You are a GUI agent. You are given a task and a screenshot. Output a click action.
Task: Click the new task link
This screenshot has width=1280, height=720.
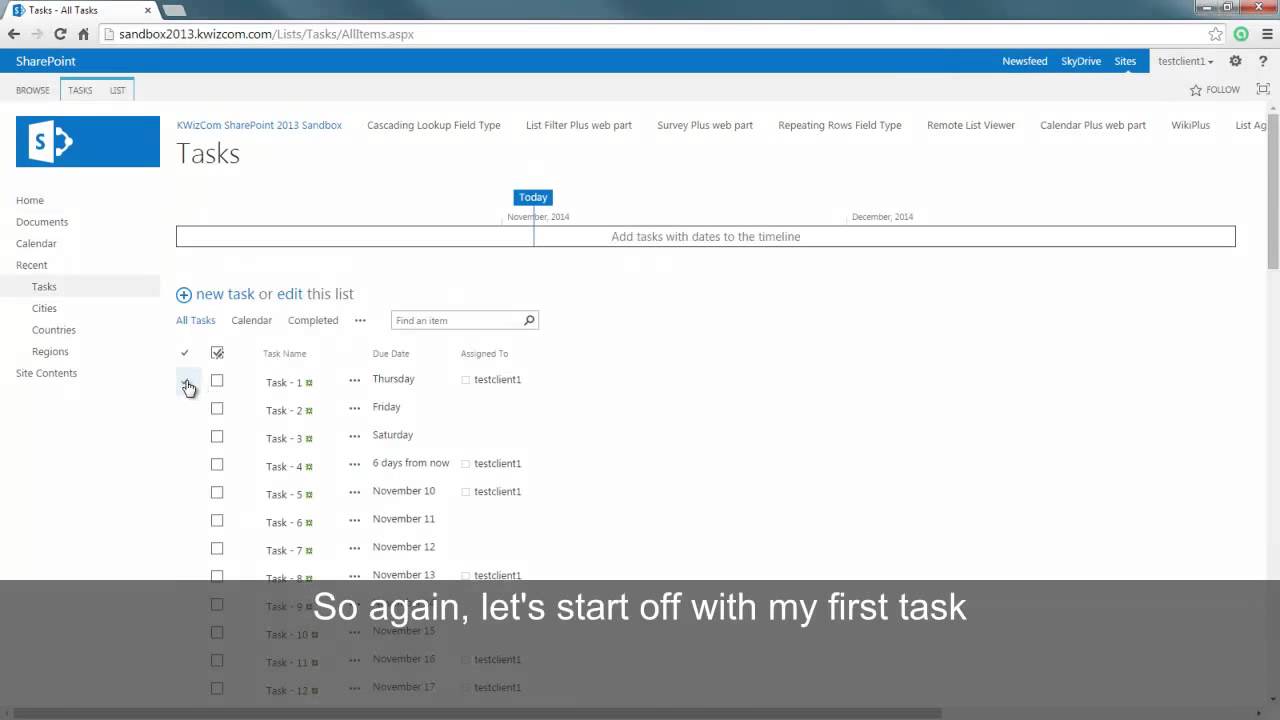[225, 294]
